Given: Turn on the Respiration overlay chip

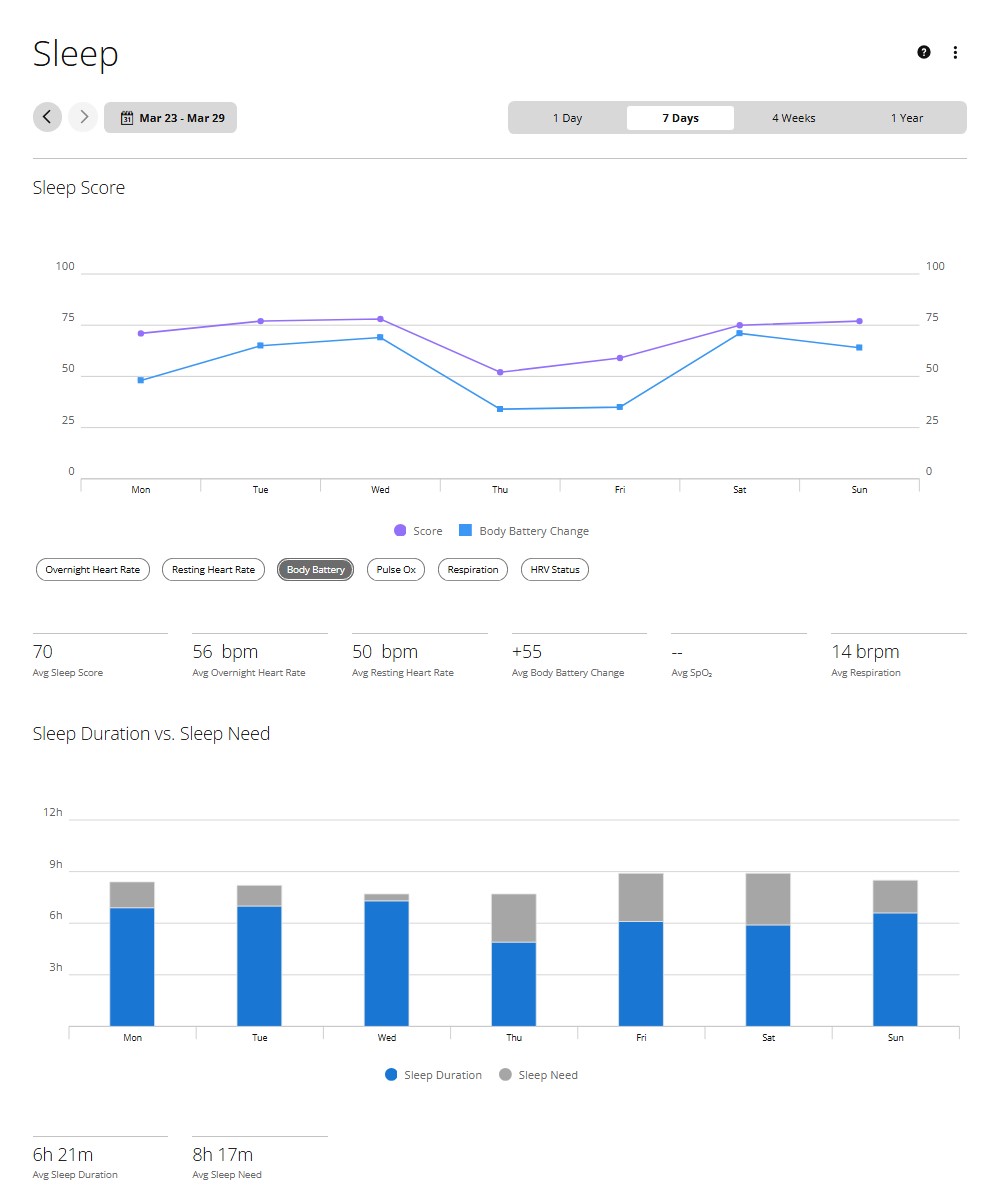Looking at the screenshot, I should pyautogui.click(x=473, y=569).
